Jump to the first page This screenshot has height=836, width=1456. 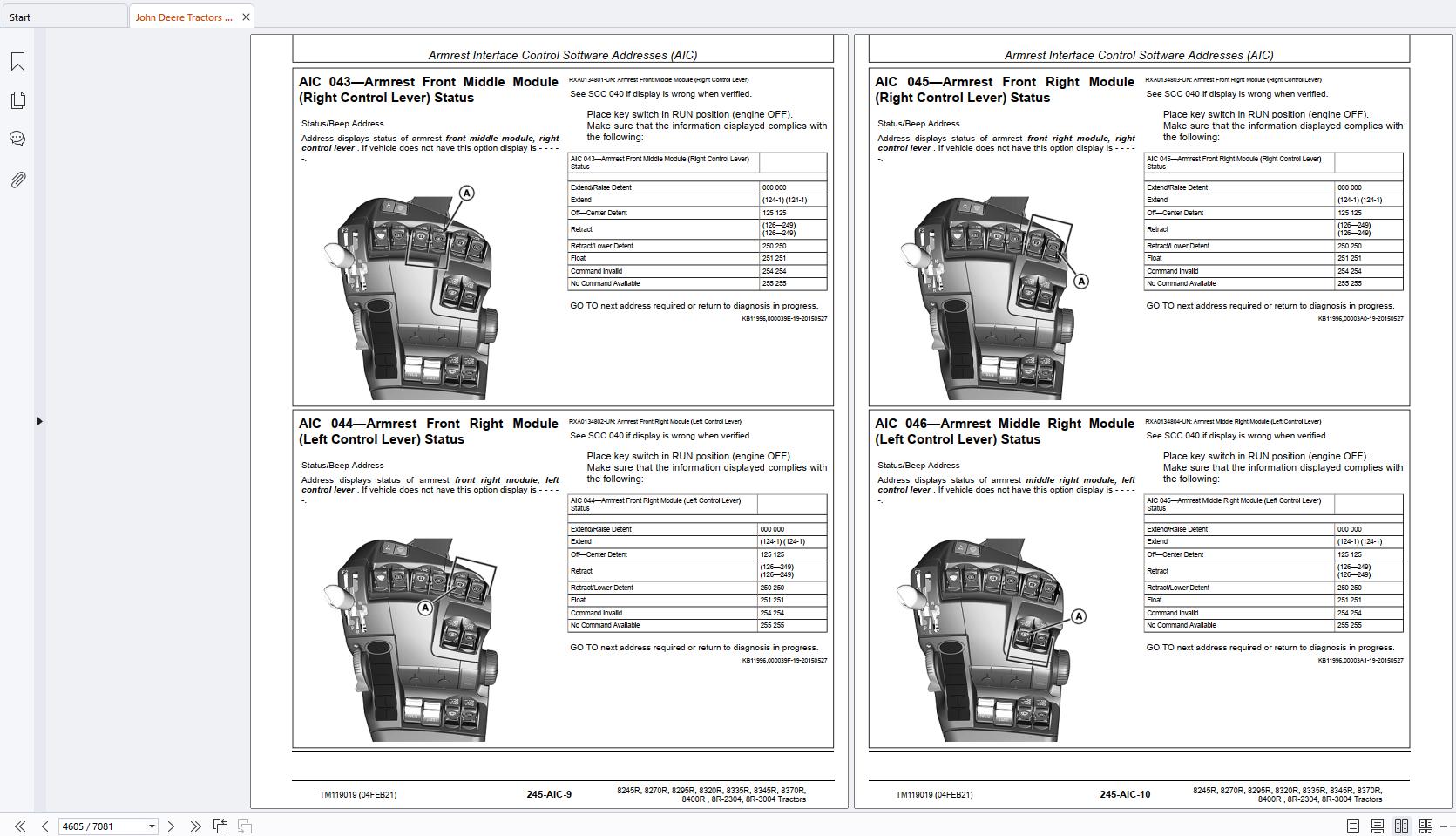click(x=20, y=826)
